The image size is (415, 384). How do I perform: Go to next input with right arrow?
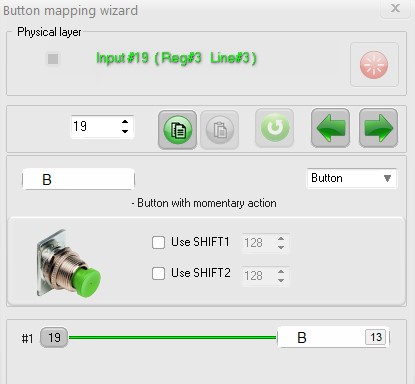[x=378, y=128]
